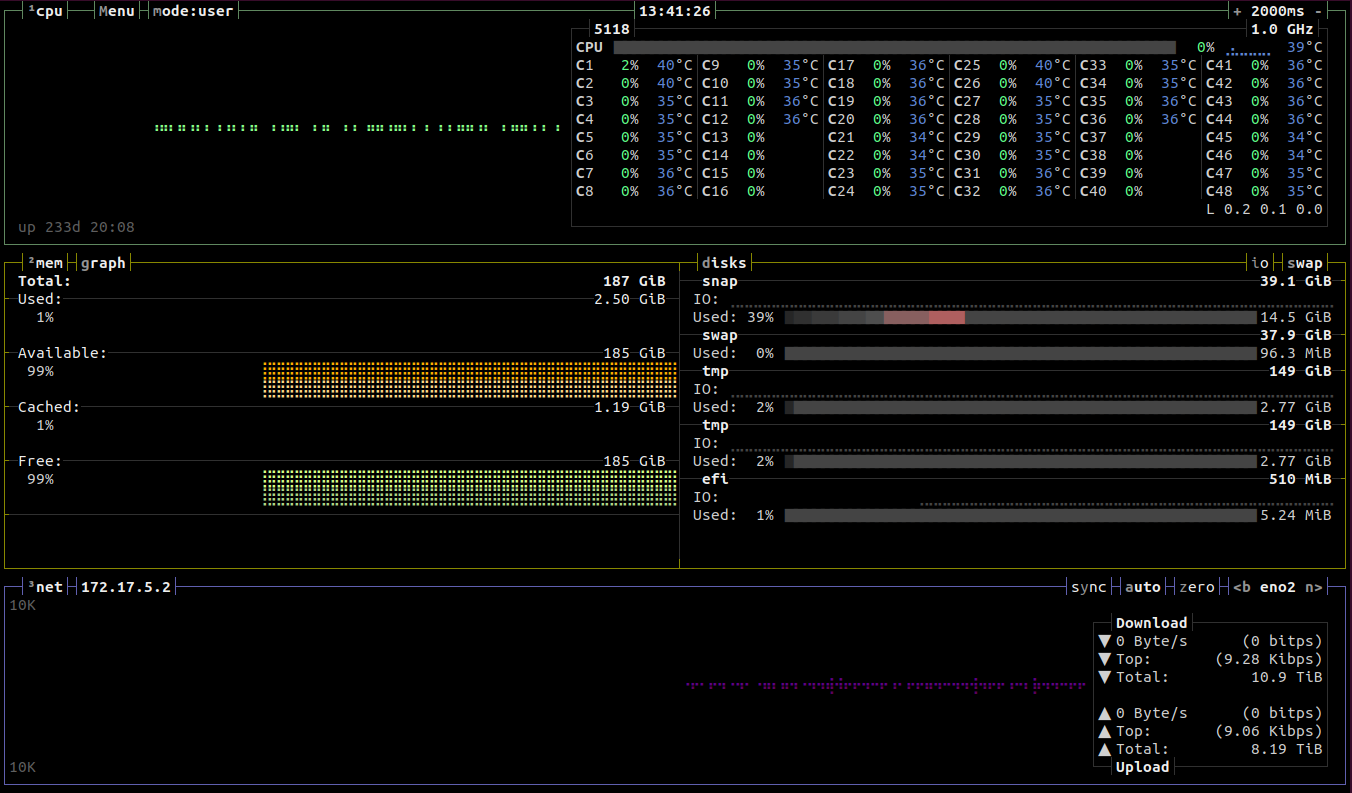Click the 2000ms update interval value

coord(1278,11)
